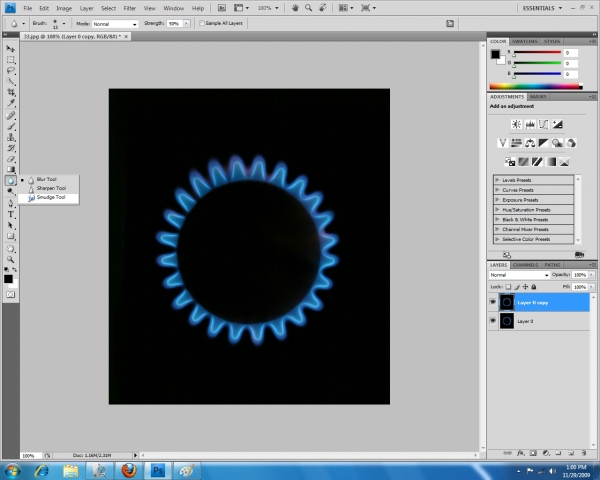The image size is (600, 480).
Task: Click the foreground color swatch in toolbox
Action: pyautogui.click(x=8, y=279)
